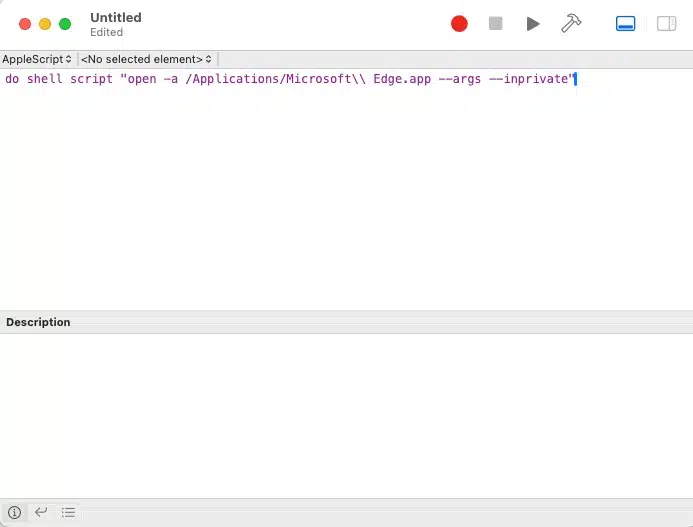Show the result via reply arrow icon
This screenshot has width=693, height=527.
pyautogui.click(x=41, y=512)
